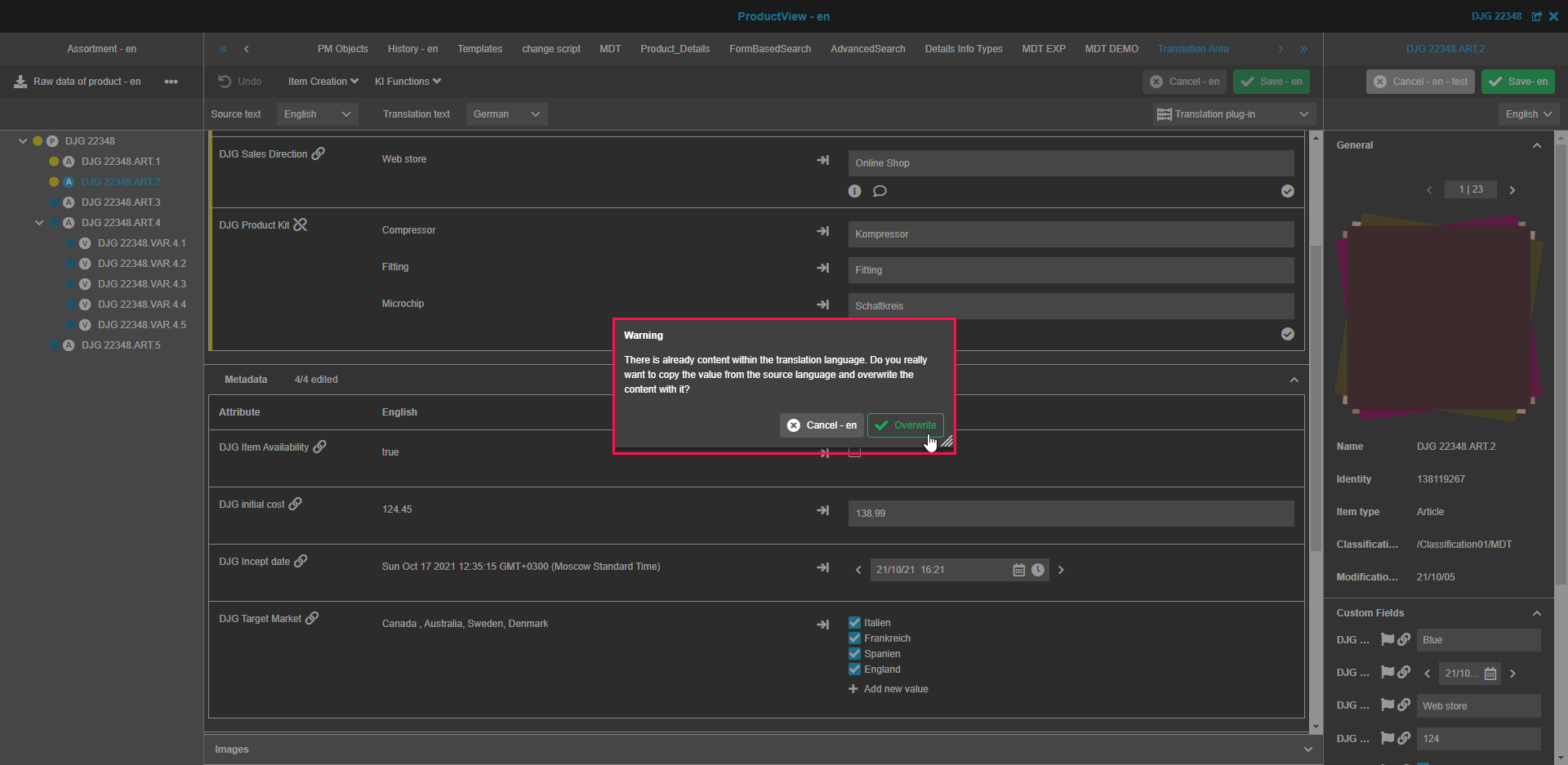This screenshot has height=765, width=1568.
Task: Collapse the DJG 22348.ART.4 tree node
Action: pyautogui.click(x=39, y=223)
